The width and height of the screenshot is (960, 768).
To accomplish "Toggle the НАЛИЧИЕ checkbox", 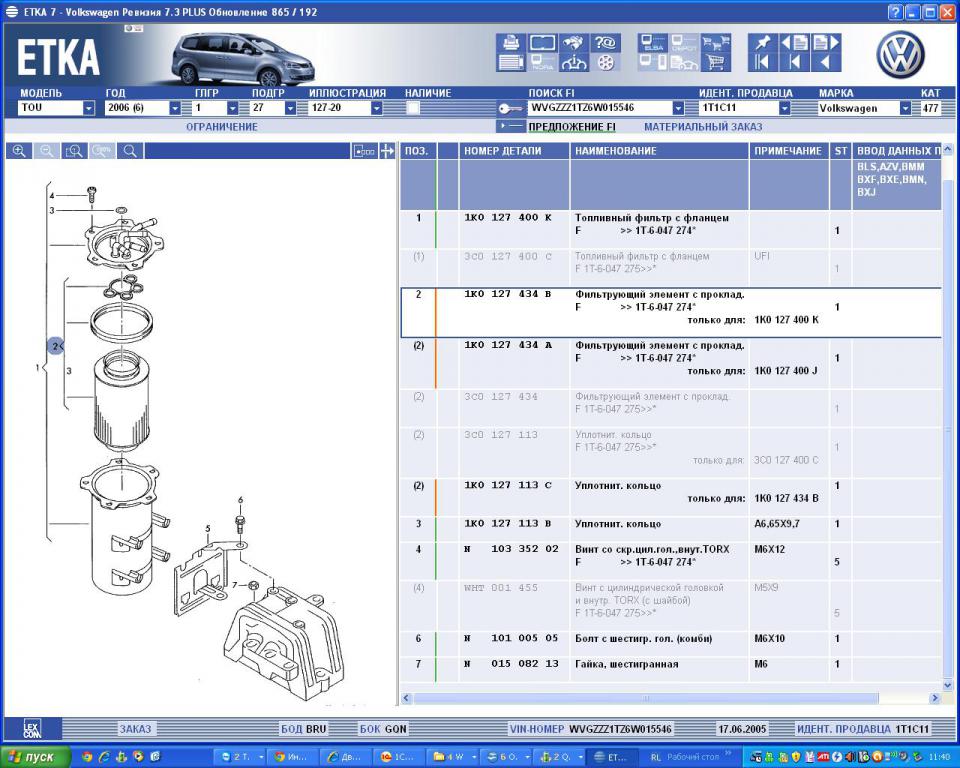I will [x=413, y=108].
